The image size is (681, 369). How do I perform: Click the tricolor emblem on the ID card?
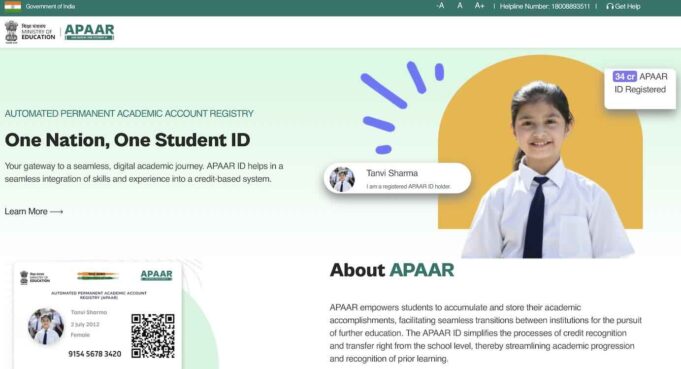tap(98, 275)
